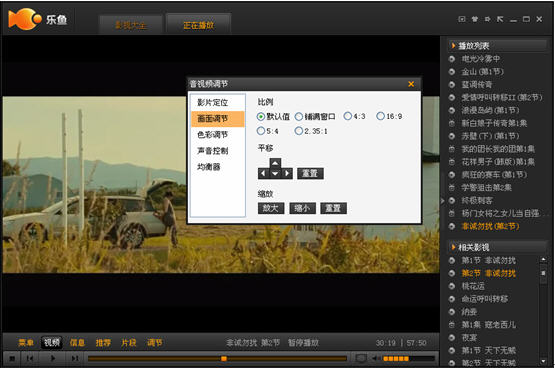This screenshot has height=368, width=555.
Task: Pan picture left with the left arrow
Action: point(263,173)
